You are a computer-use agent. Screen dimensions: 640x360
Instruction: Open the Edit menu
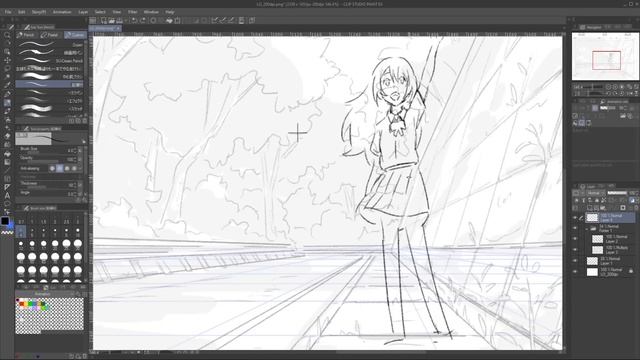click(x=22, y=12)
